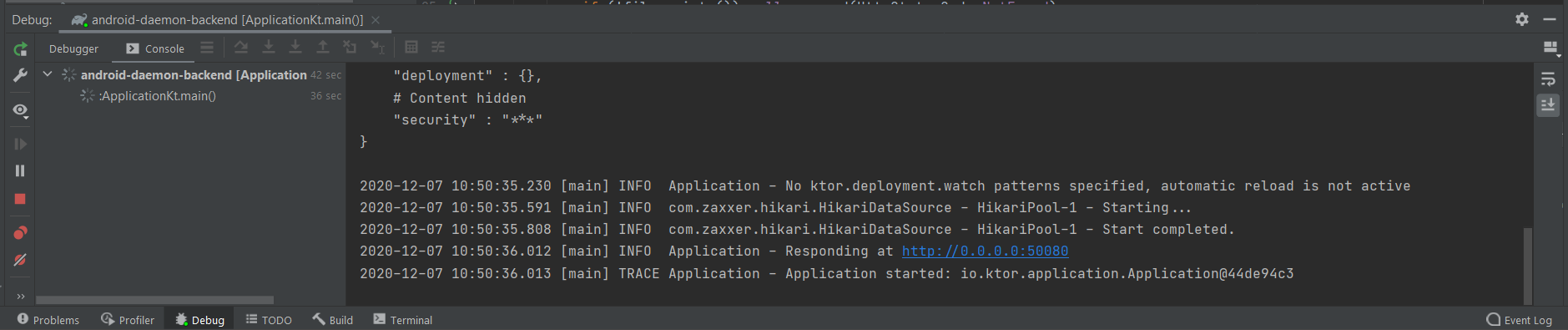Open the gear settings of Debug panel

click(1522, 19)
